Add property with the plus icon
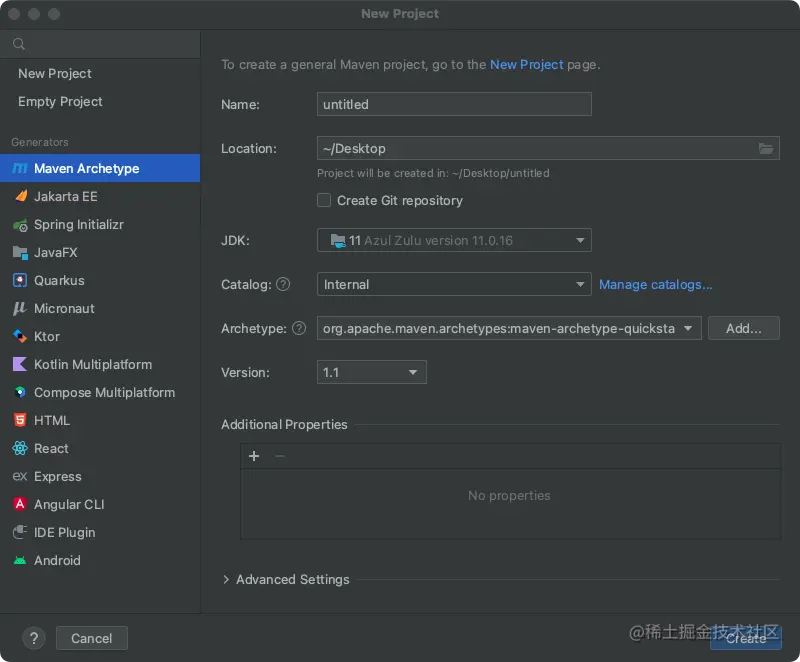 [254, 456]
